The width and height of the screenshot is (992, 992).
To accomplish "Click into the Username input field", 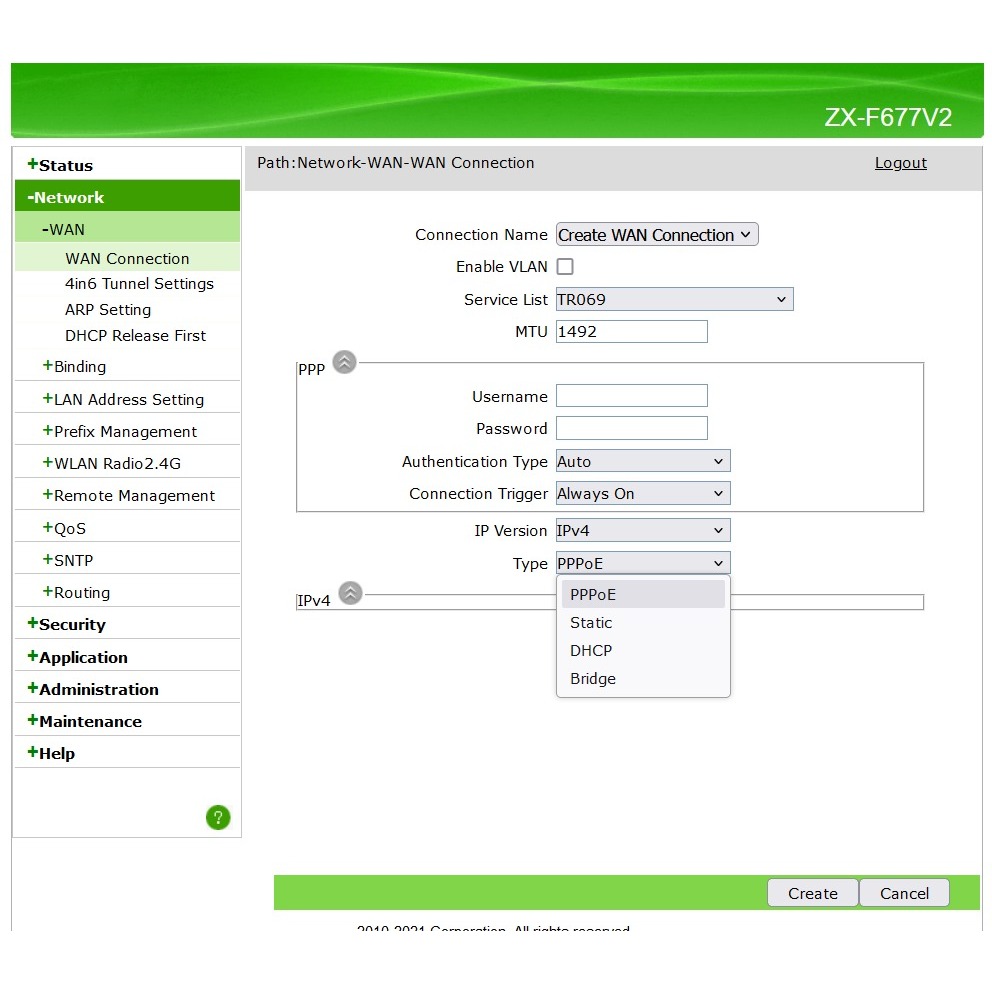I will pyautogui.click(x=631, y=396).
